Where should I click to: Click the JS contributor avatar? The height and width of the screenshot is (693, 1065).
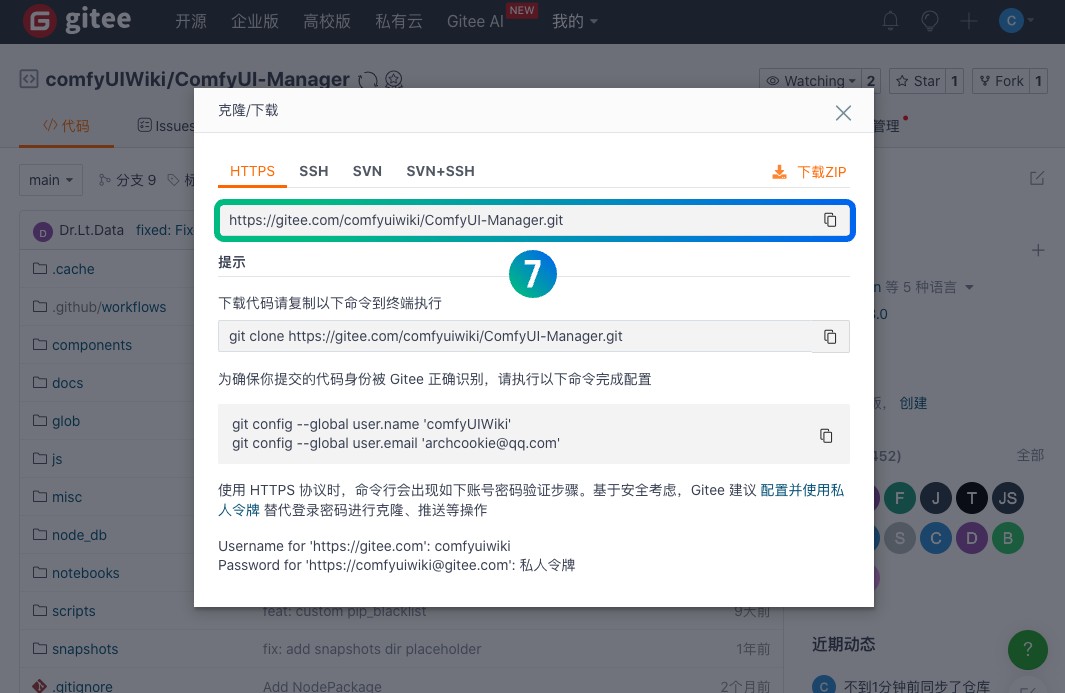point(1007,499)
